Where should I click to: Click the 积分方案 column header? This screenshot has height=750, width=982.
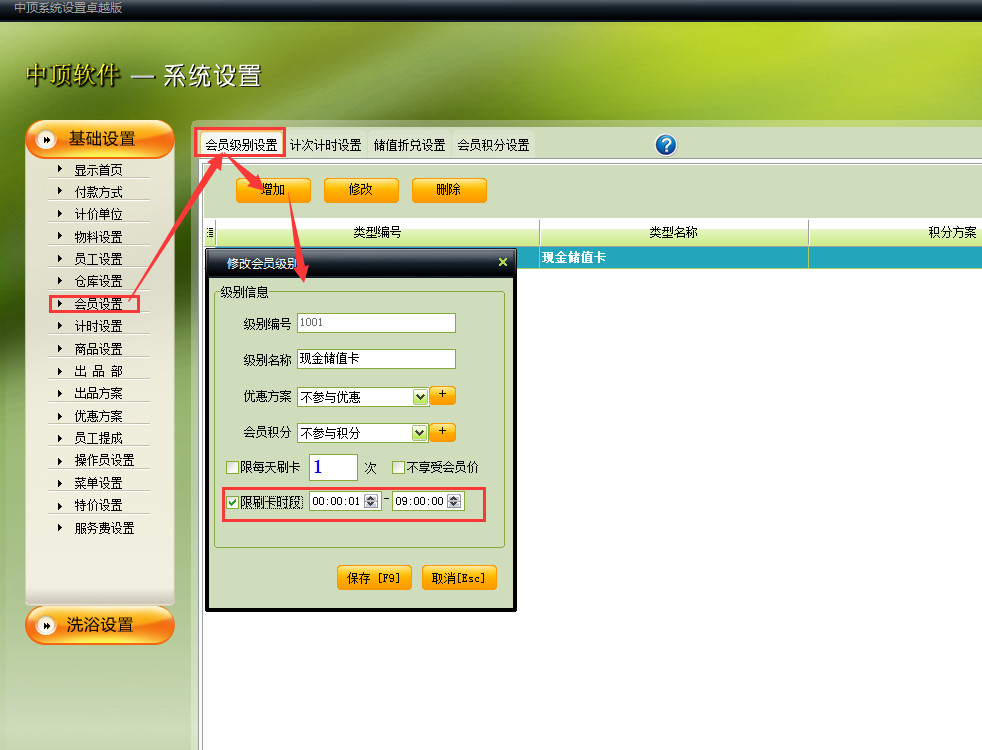click(x=896, y=233)
